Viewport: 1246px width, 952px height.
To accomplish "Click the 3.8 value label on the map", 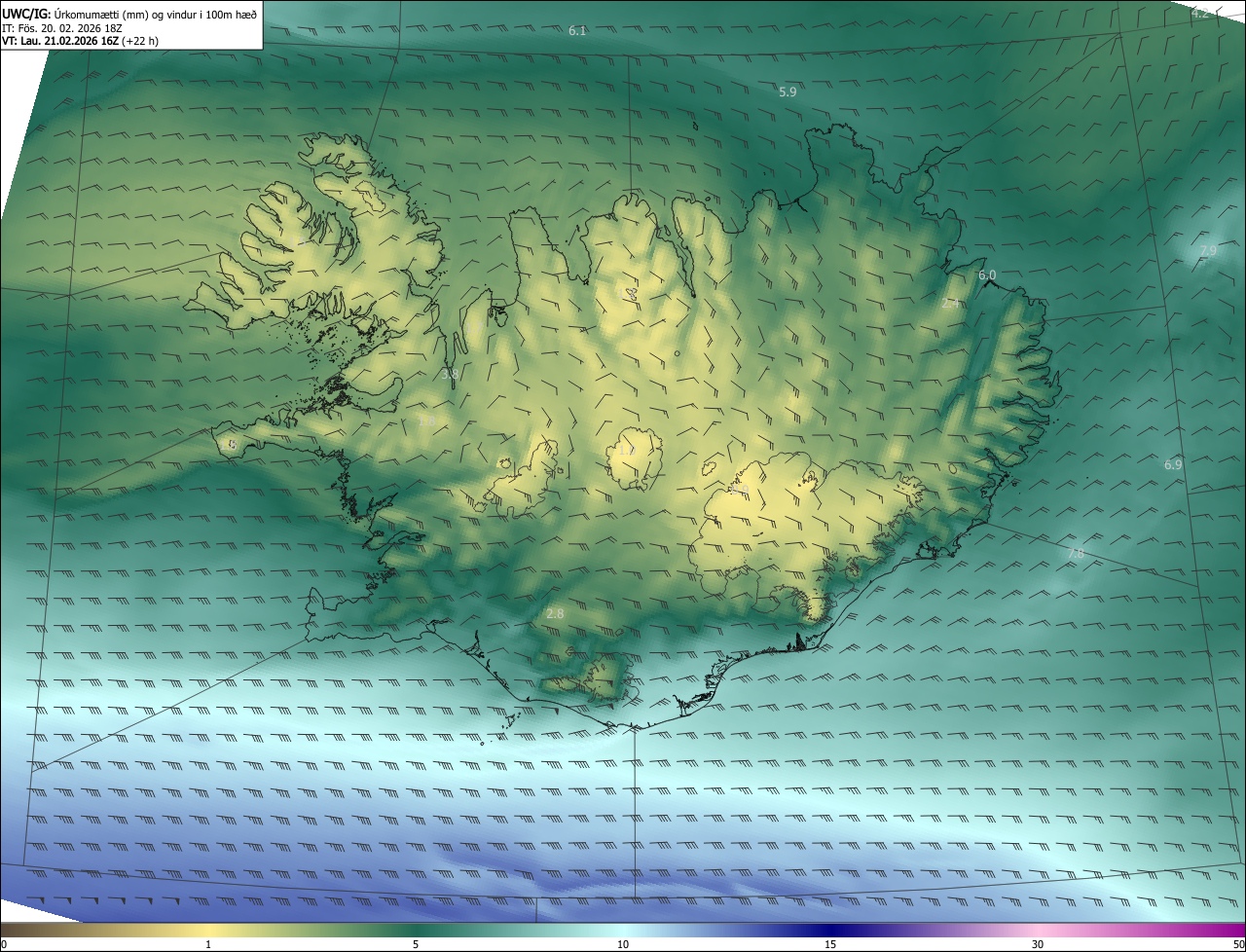I will 450,374.
